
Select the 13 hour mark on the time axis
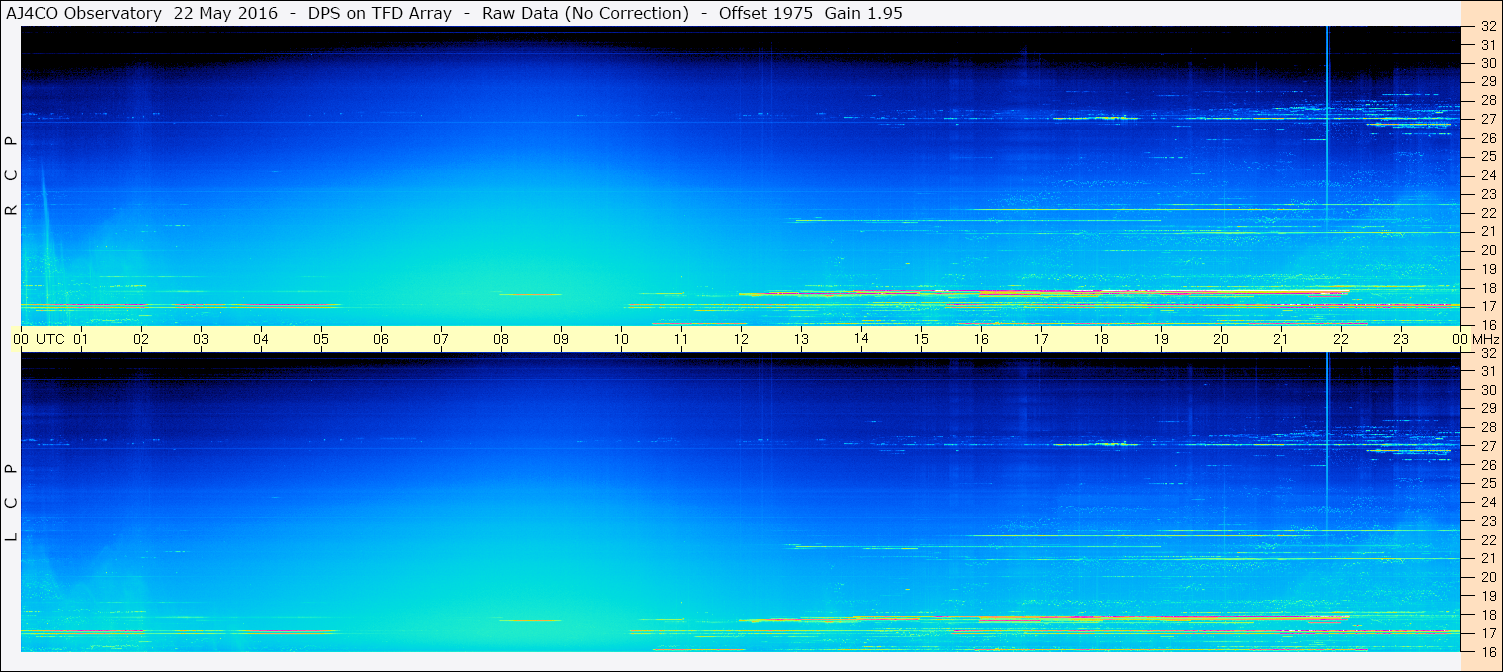coord(801,339)
